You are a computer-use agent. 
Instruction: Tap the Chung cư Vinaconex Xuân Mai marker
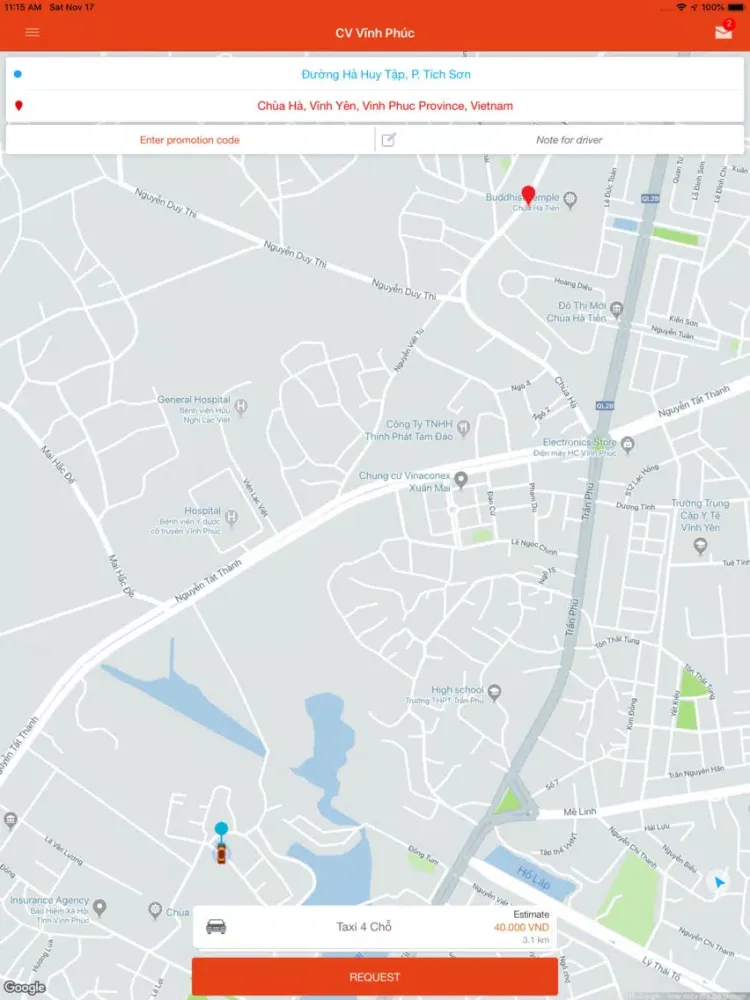click(460, 479)
